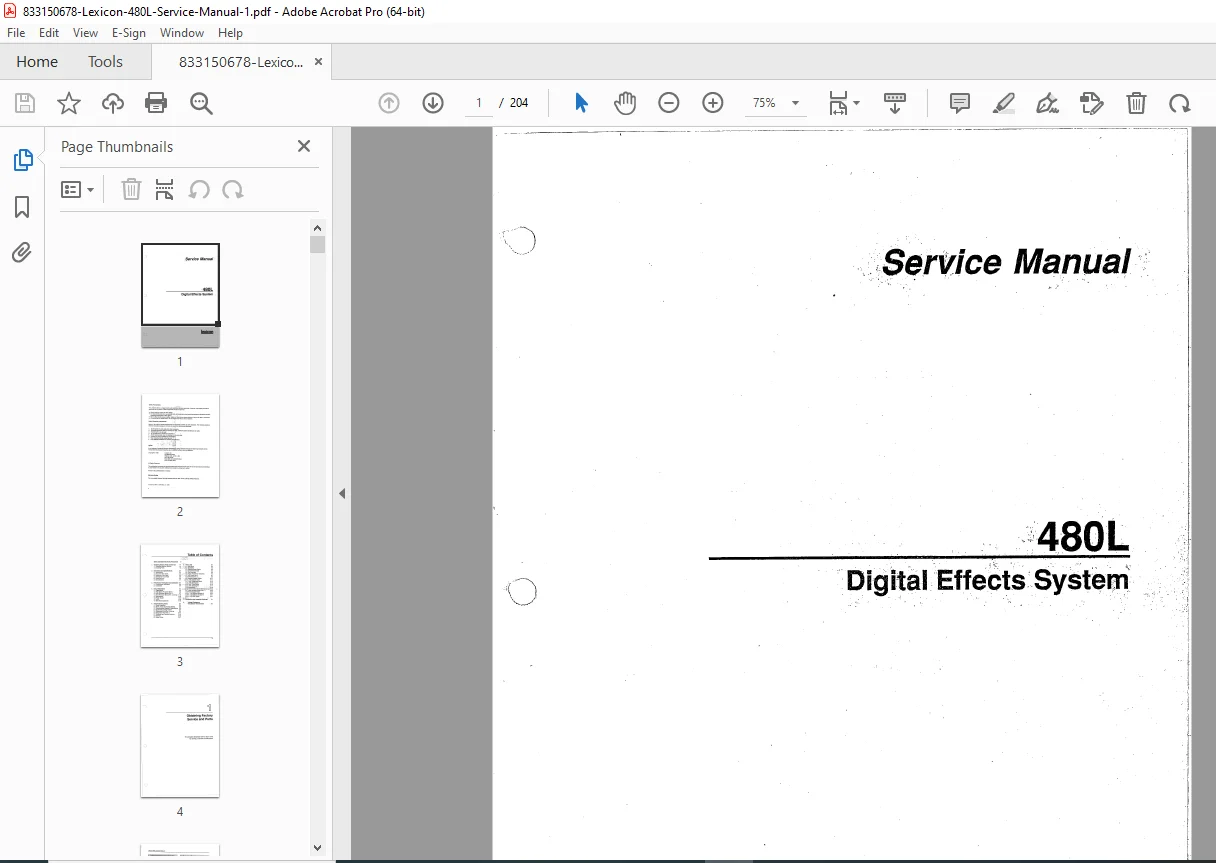Click the insert page break icon
The image size is (1216, 863).
(165, 189)
